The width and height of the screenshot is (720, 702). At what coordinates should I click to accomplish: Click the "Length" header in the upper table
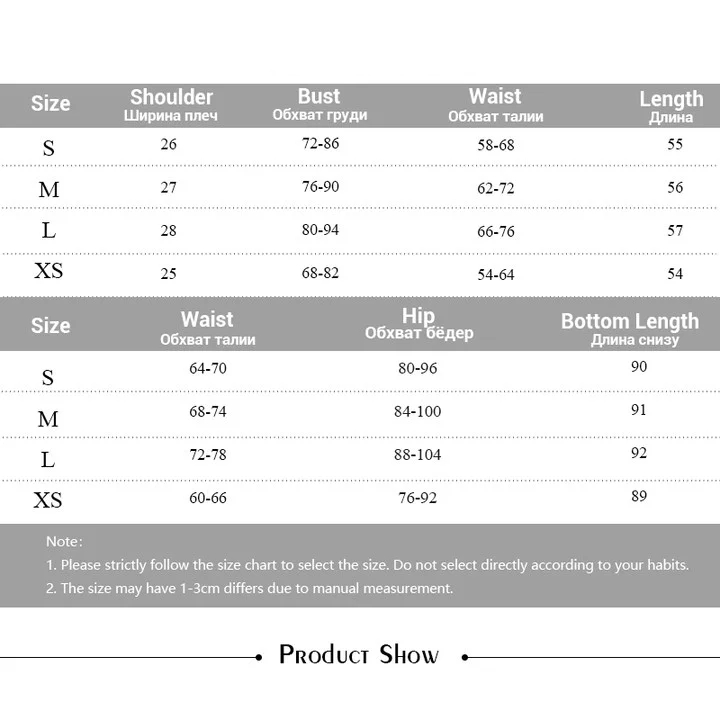tap(671, 99)
